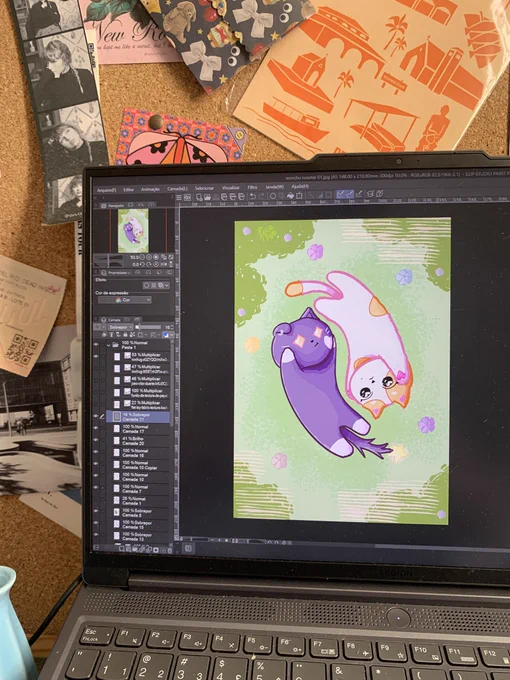The height and width of the screenshot is (680, 510).
Task: Open the Janela menu
Action: point(274,187)
